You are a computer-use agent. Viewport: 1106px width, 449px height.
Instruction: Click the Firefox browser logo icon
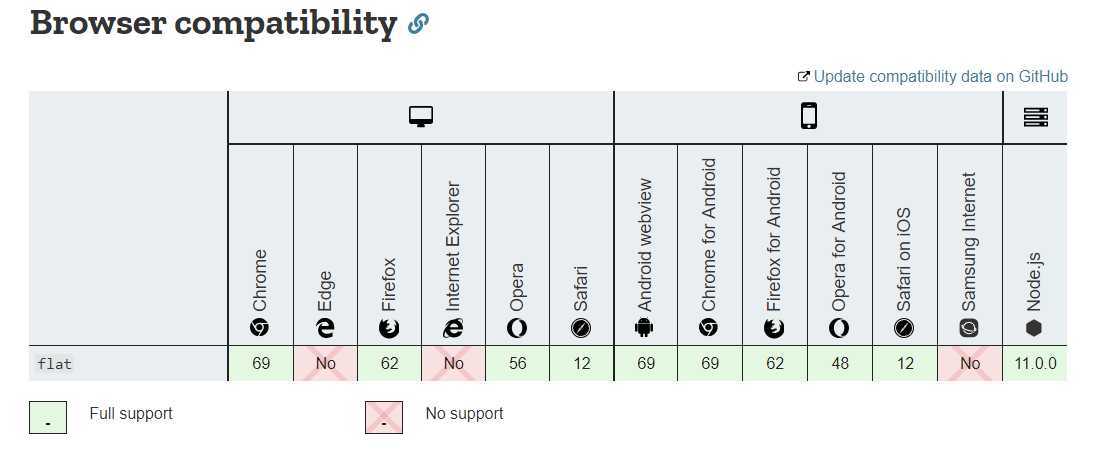(389, 328)
